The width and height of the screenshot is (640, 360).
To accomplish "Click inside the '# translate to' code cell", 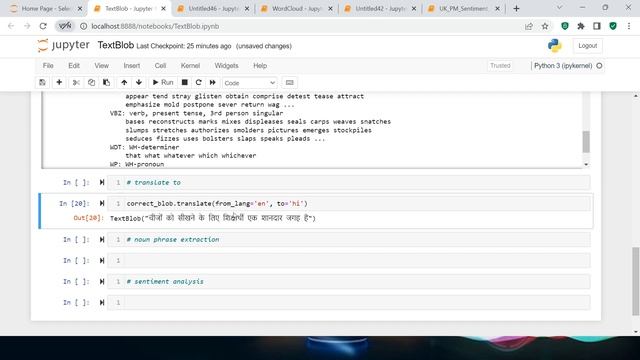I will tap(349, 182).
